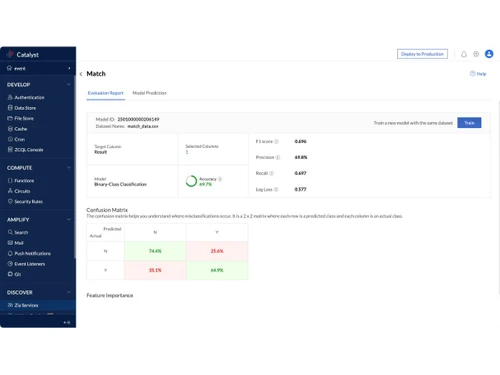Switch to the Evaluation Report tab
The height and width of the screenshot is (375, 500).
pyautogui.click(x=106, y=93)
